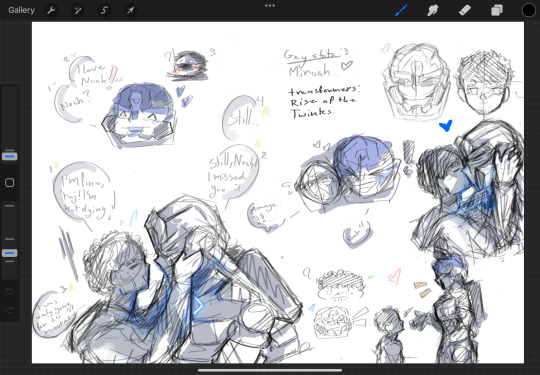Tap the handwritten 'Rise of the' text
540x375 pixels.
323,101
